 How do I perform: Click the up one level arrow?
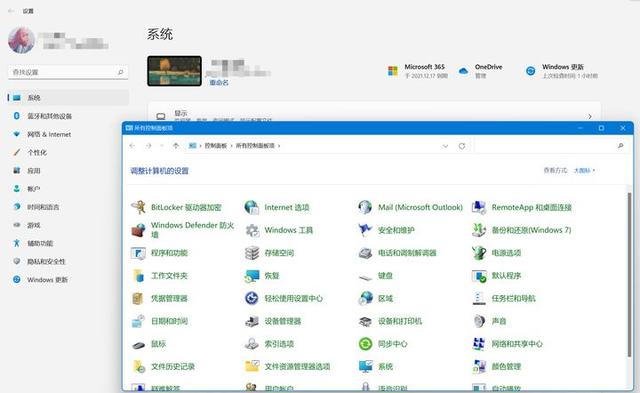coord(176,146)
